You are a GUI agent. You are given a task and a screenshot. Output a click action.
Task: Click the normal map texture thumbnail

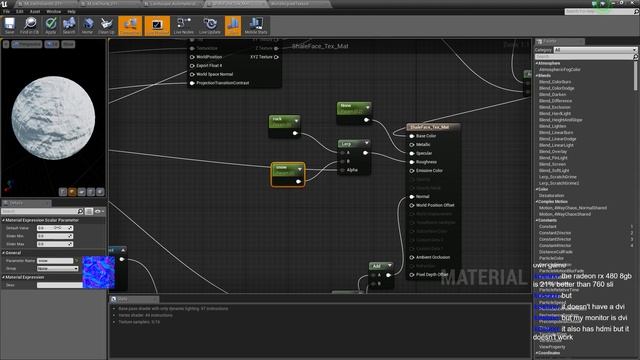98,272
